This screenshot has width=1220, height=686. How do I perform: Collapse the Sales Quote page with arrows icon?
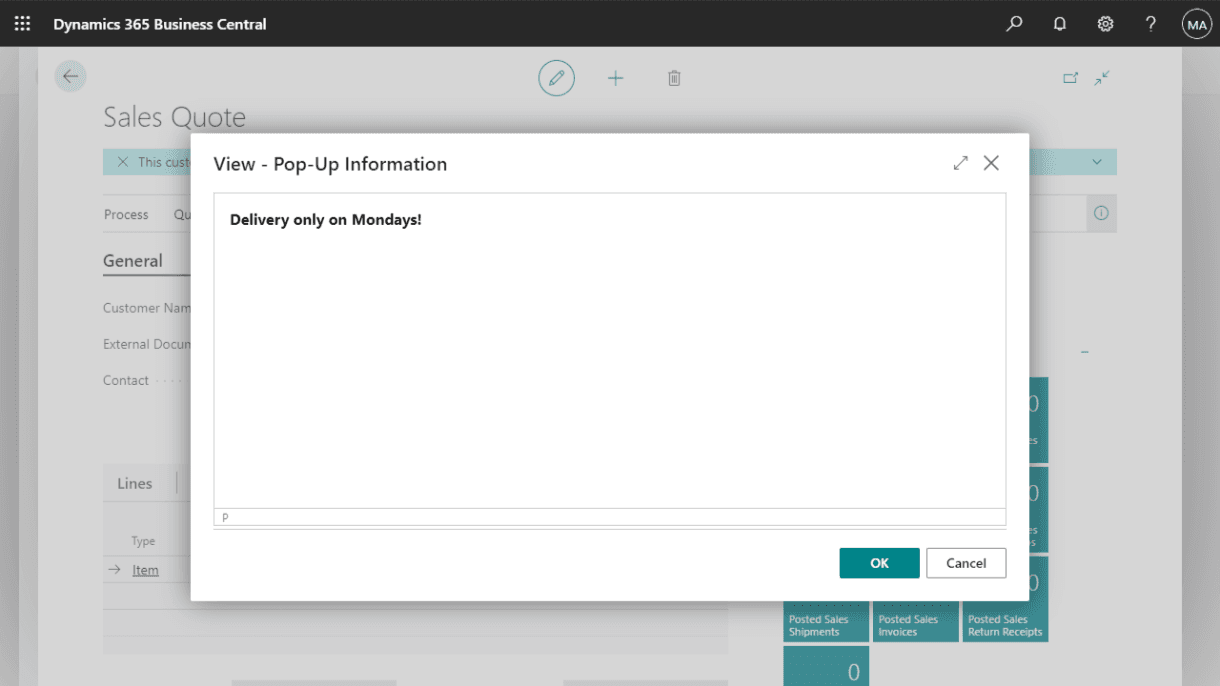click(1102, 77)
